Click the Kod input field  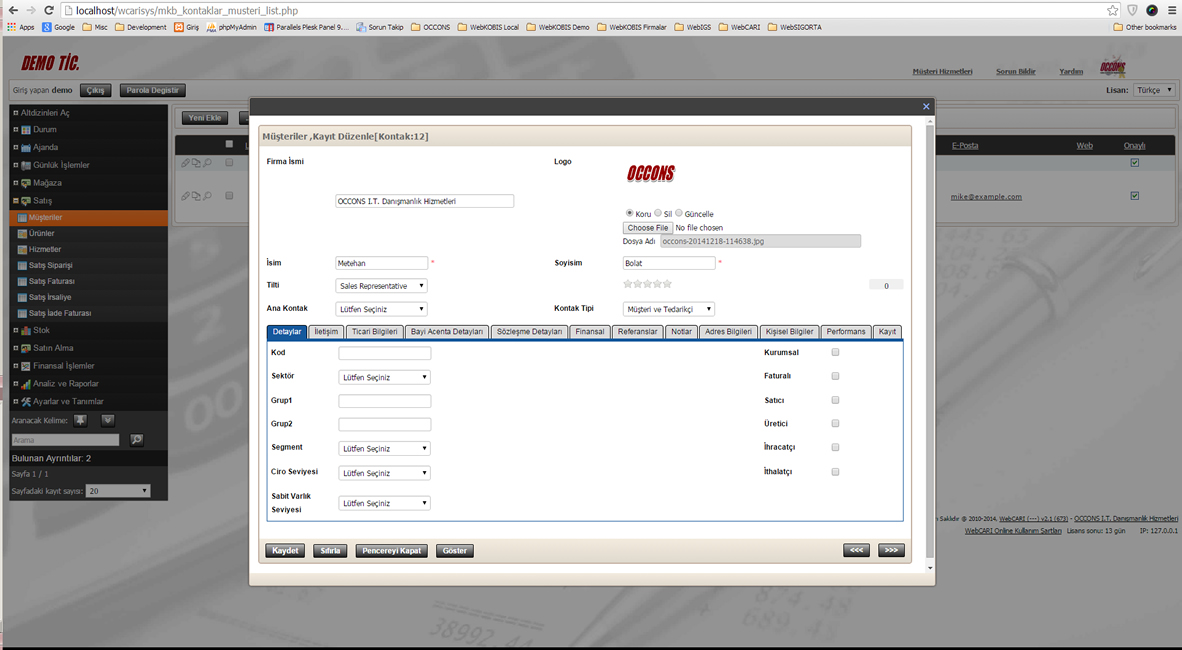point(384,353)
